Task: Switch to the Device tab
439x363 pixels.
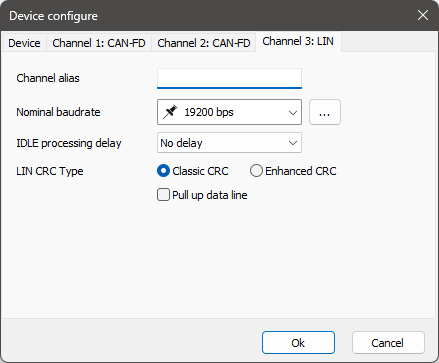Action: pyautogui.click(x=24, y=43)
